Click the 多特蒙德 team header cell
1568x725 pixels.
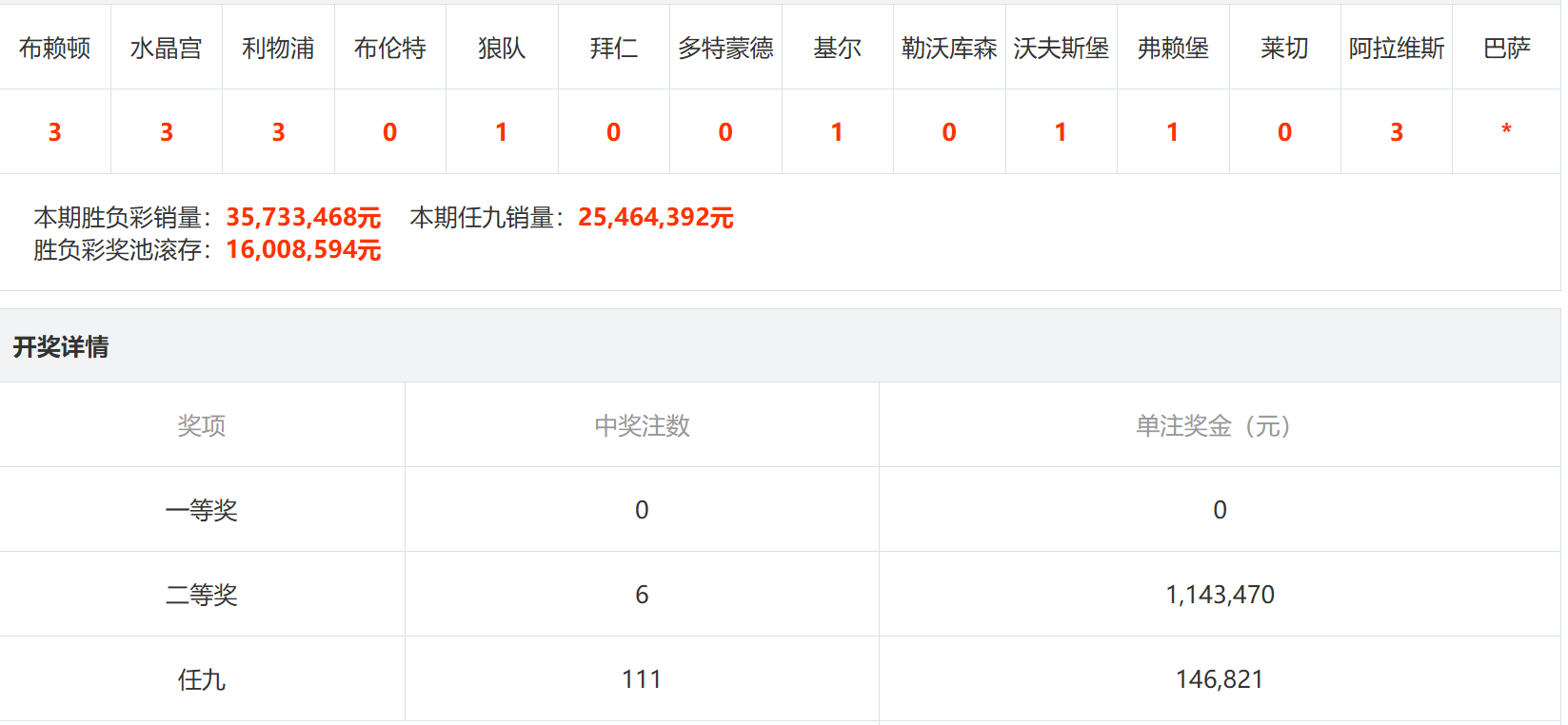tap(725, 48)
